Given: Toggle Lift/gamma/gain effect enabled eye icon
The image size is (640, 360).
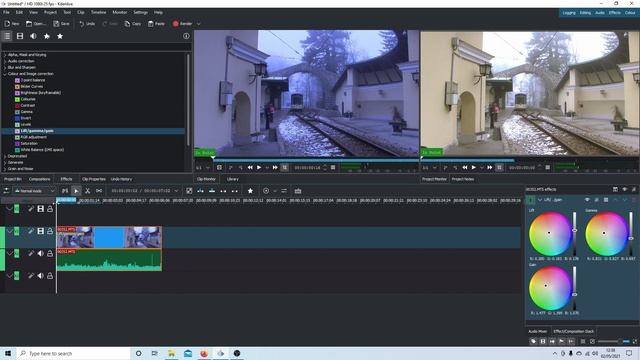Looking at the screenshot, I should (x=587, y=200).
